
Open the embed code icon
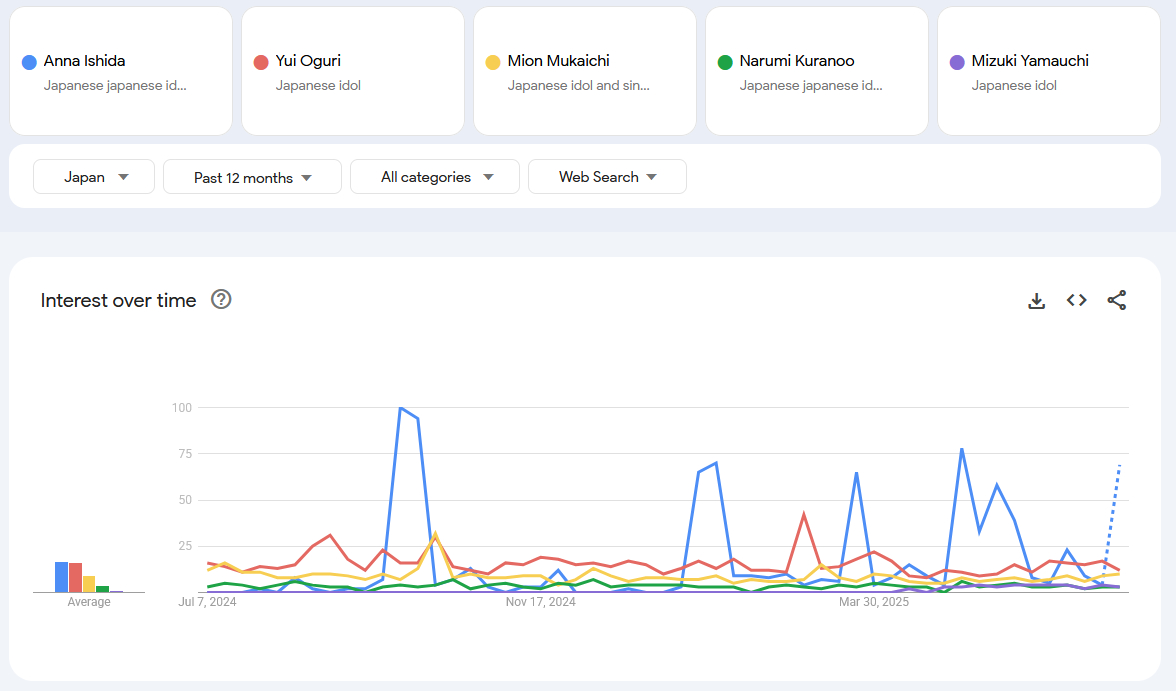point(1076,300)
